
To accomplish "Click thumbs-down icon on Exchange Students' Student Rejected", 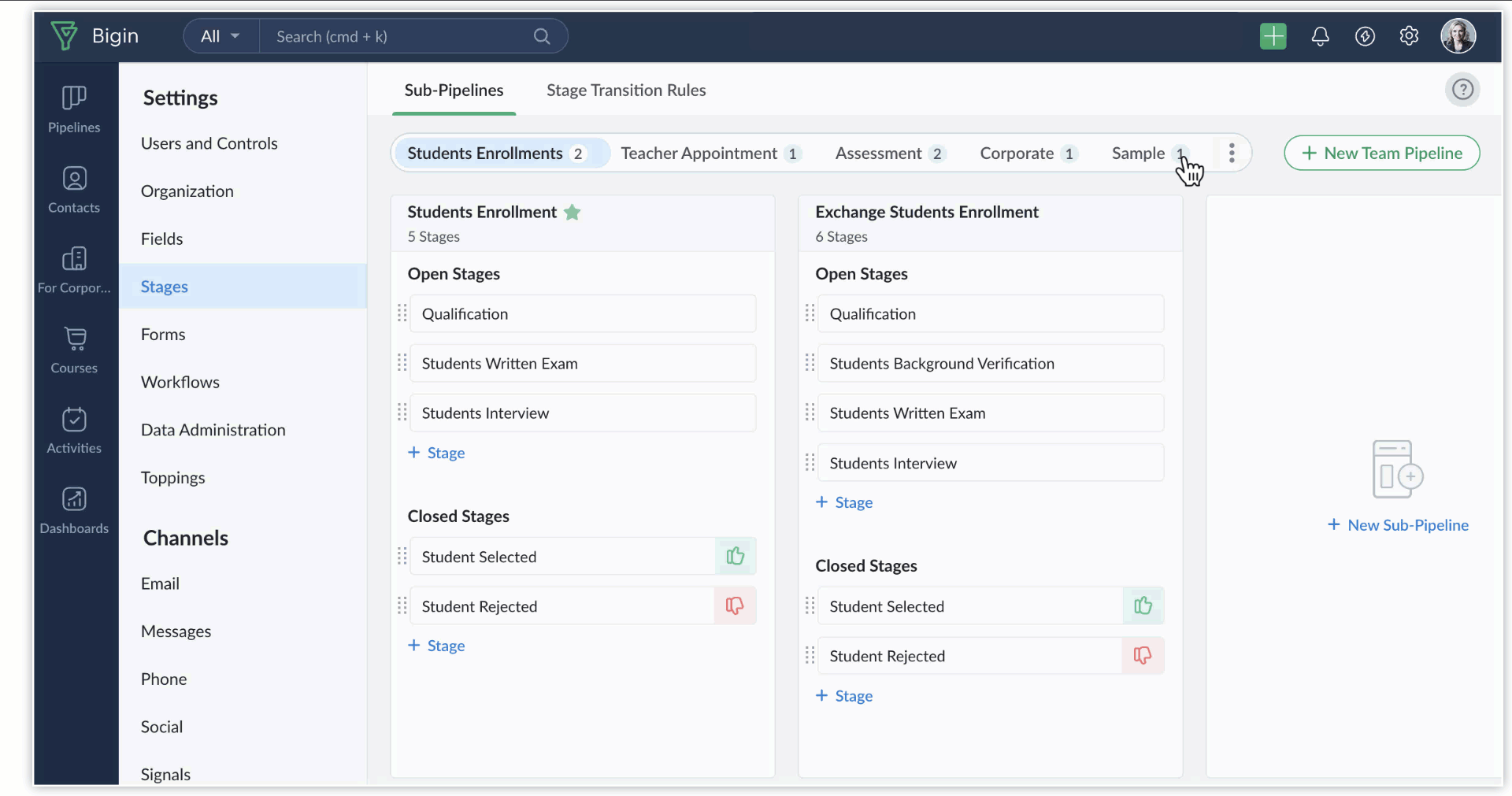I will tap(1142, 655).
